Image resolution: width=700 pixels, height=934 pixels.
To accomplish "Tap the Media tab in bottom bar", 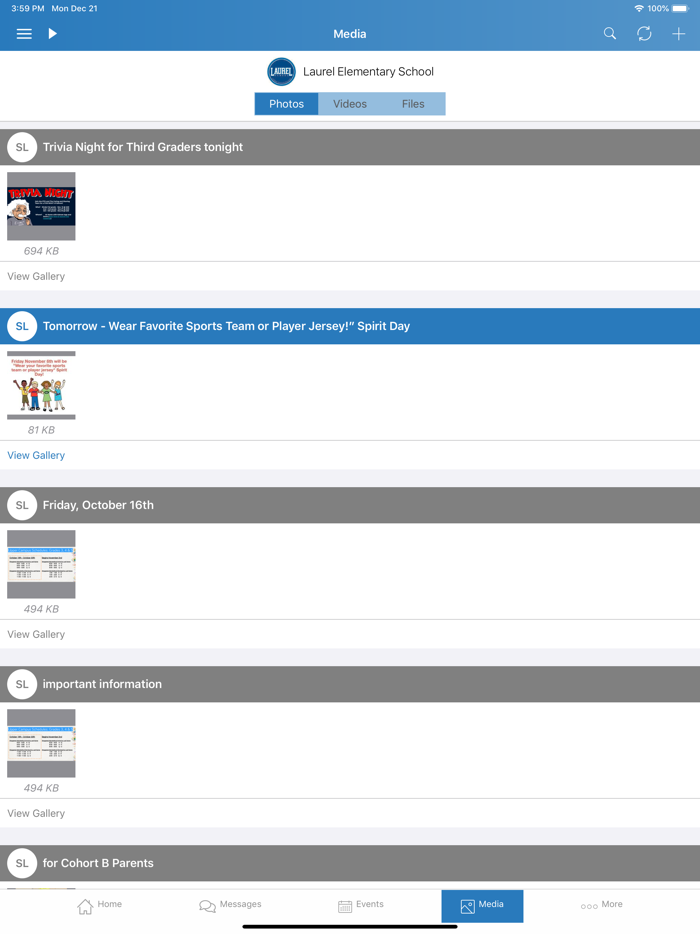I will pos(483,906).
